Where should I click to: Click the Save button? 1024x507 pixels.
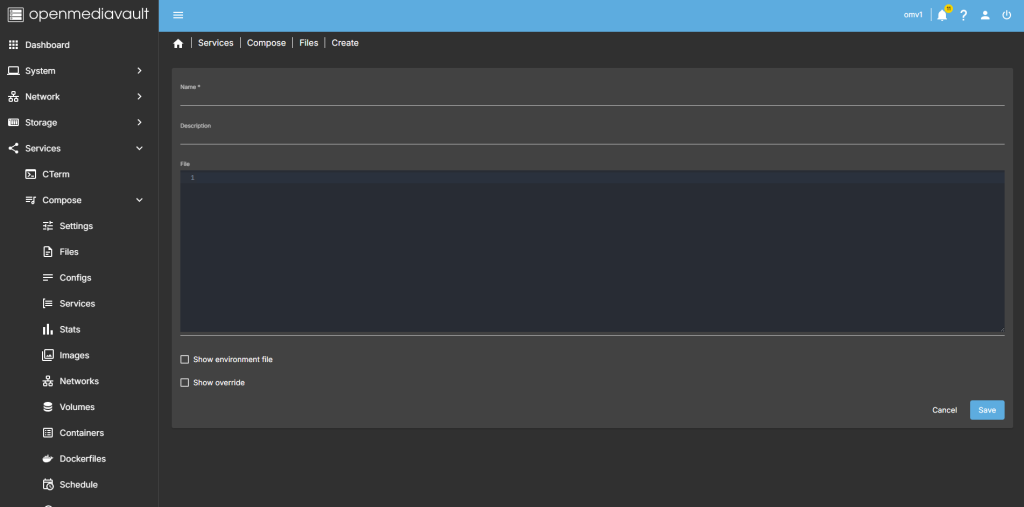[x=986, y=410]
